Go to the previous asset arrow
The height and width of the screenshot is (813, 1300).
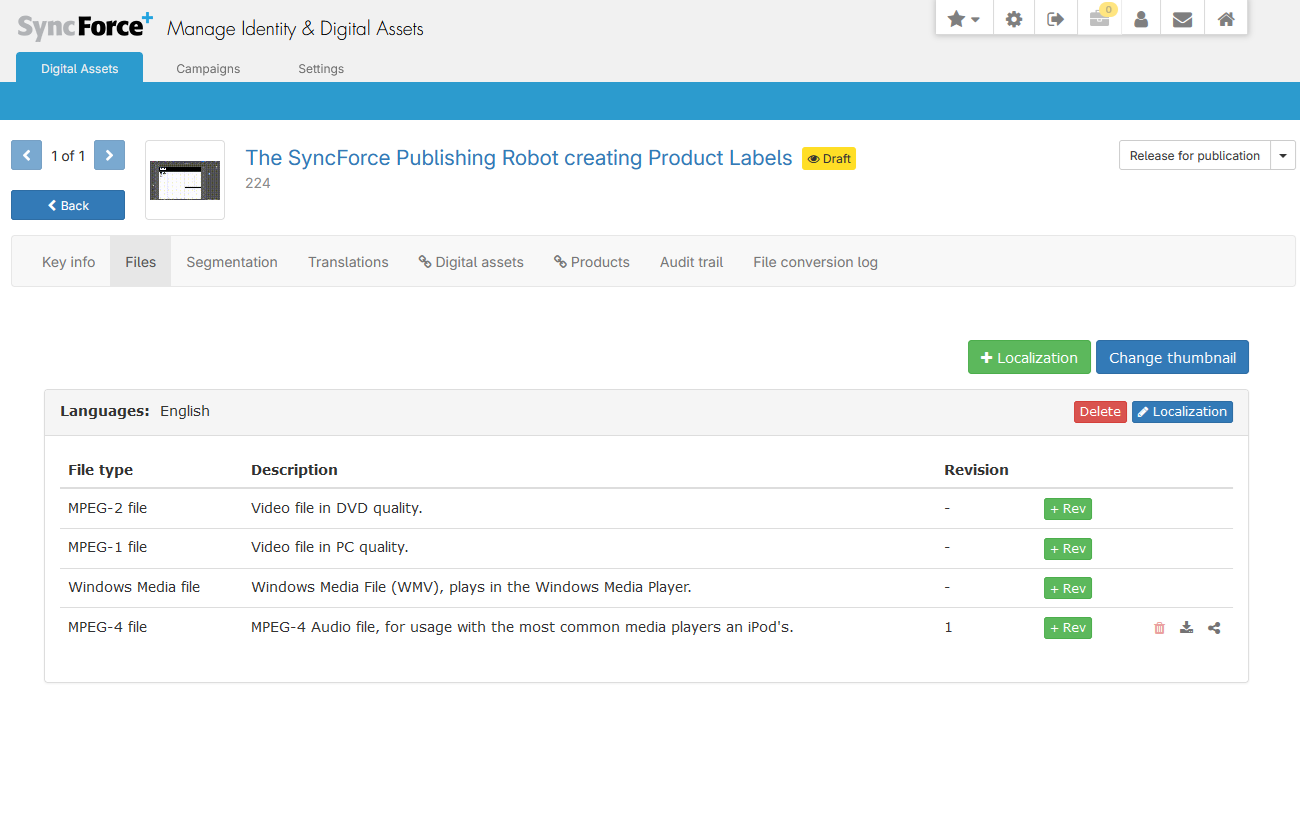(x=26, y=155)
